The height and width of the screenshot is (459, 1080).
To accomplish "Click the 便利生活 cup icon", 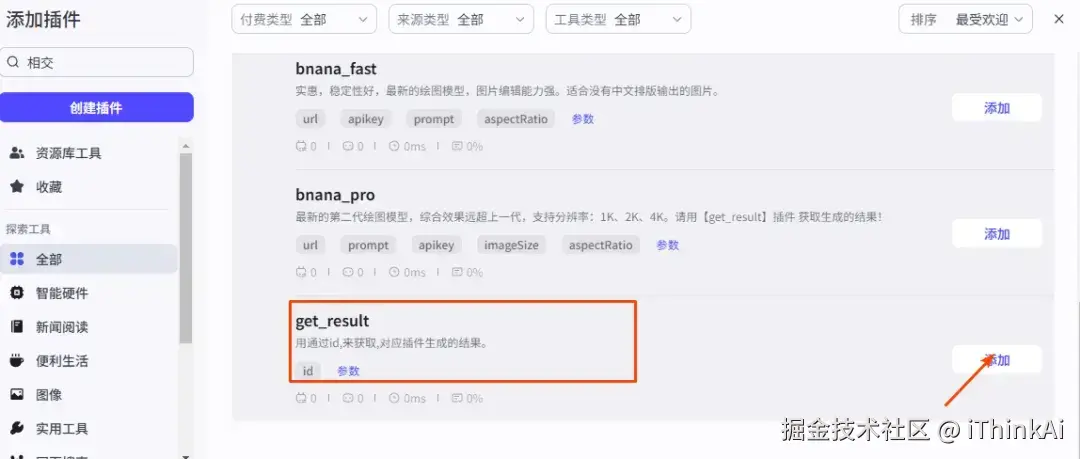I will coord(17,360).
